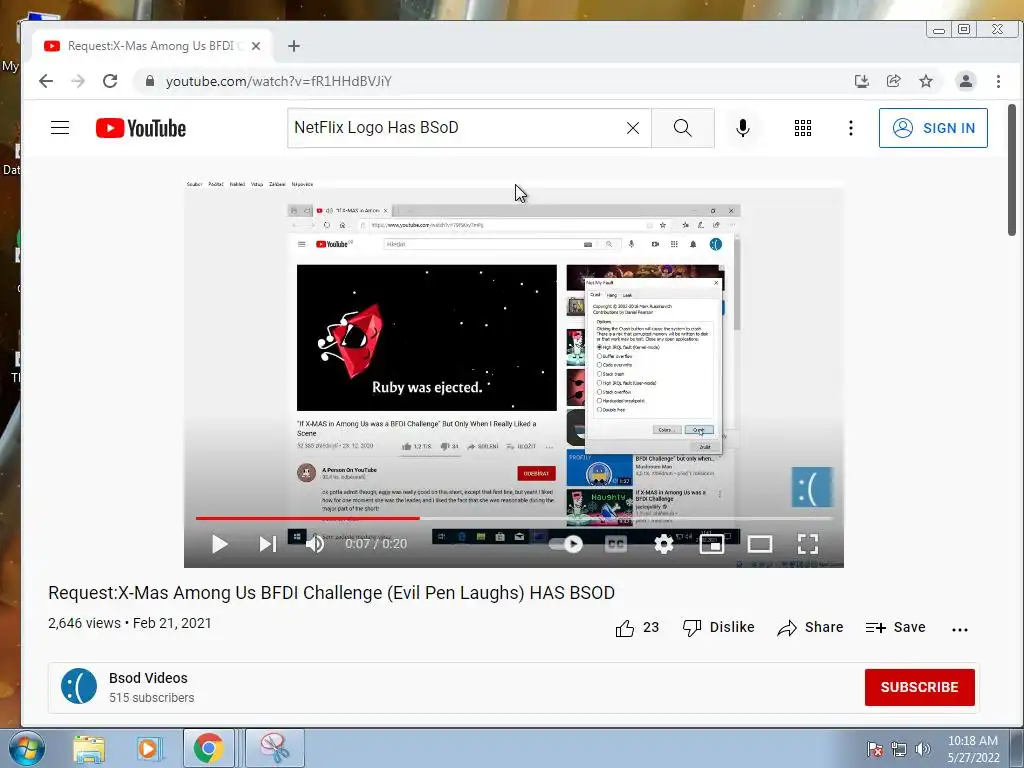Open Chrome profile avatar menu

pyautogui.click(x=965, y=81)
